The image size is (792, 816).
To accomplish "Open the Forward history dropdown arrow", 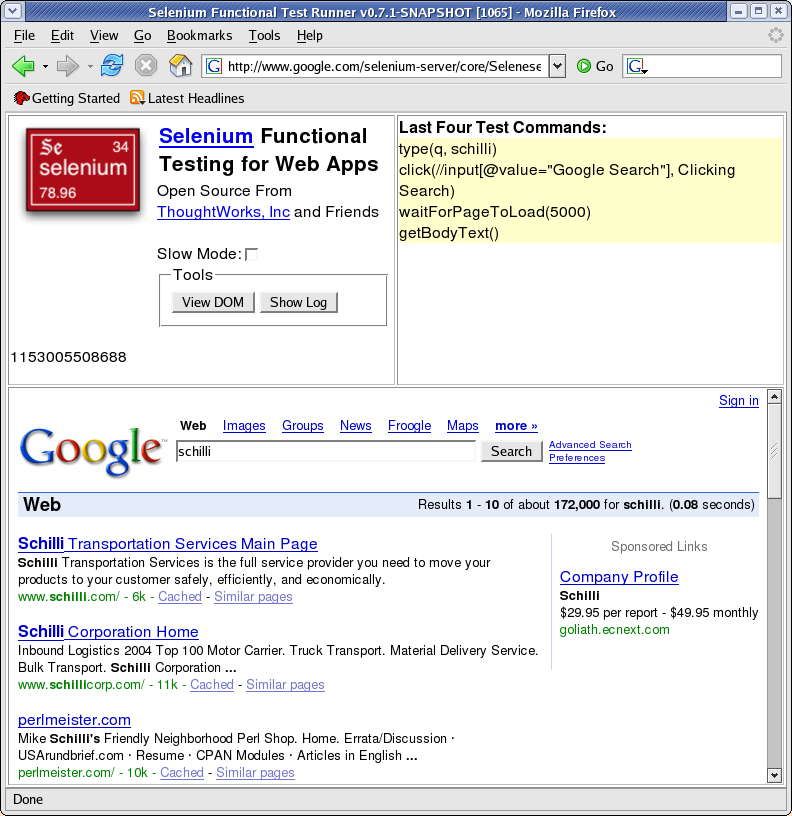I will pyautogui.click(x=90, y=67).
